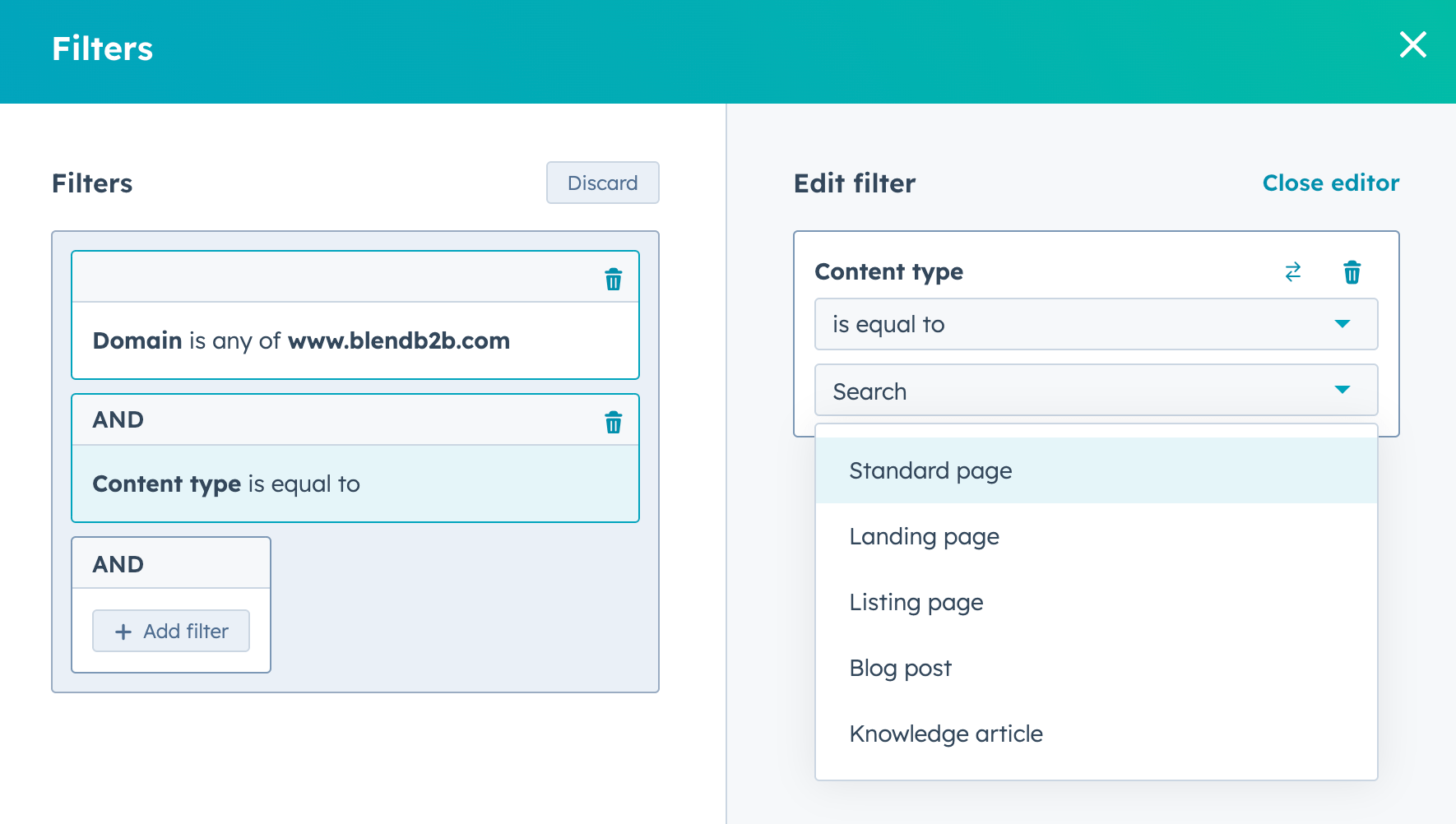Select Listing page option

(x=916, y=602)
